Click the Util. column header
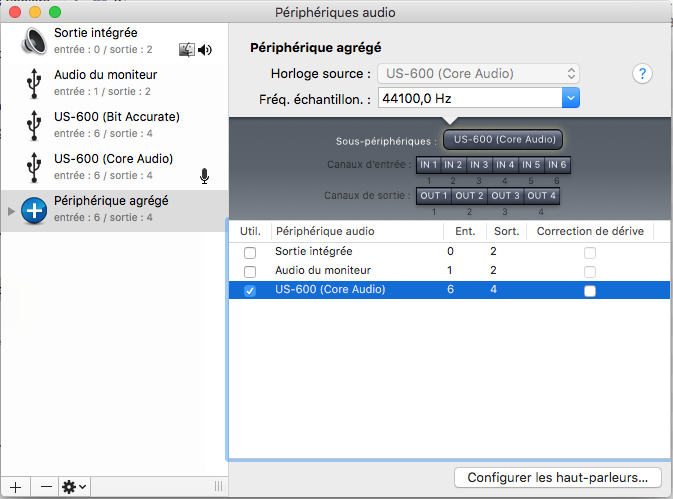Viewport: 673px width, 499px height. pyautogui.click(x=250, y=231)
